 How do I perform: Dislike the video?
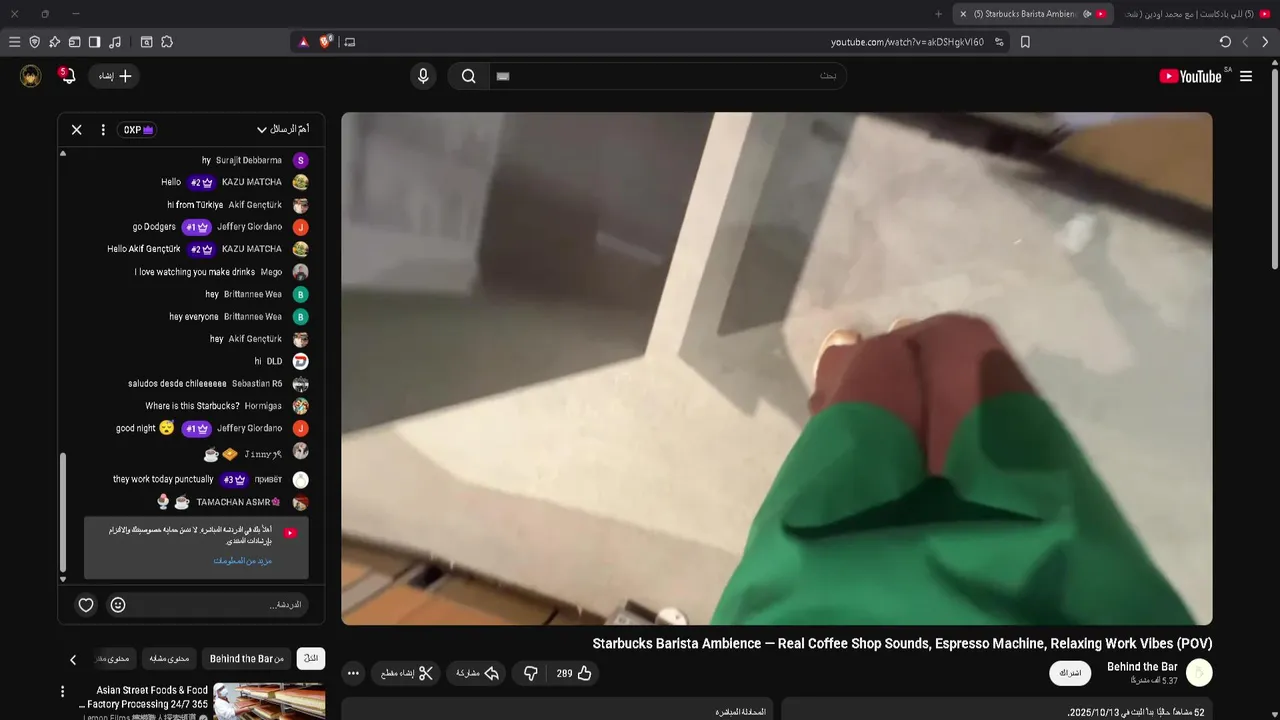(x=531, y=674)
